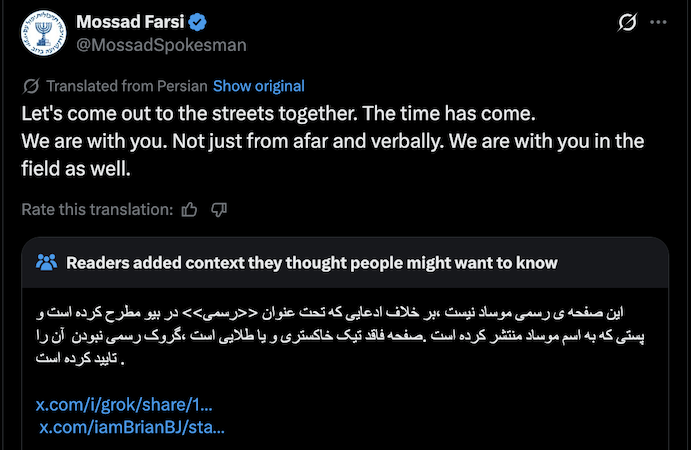Show the original Persian text
Viewport: 691px width, 450px height.
(258, 86)
